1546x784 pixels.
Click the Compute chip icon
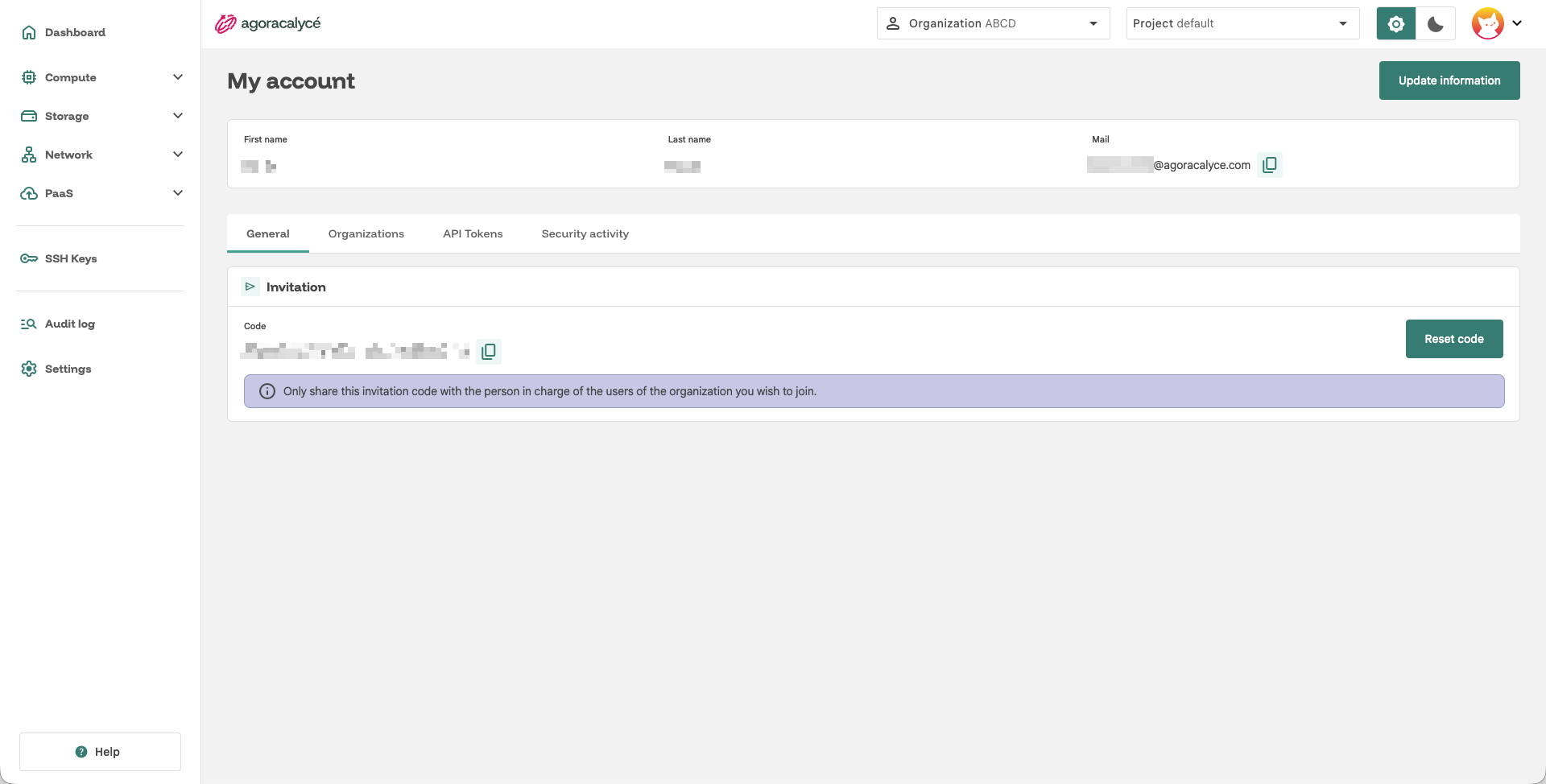coord(29,77)
